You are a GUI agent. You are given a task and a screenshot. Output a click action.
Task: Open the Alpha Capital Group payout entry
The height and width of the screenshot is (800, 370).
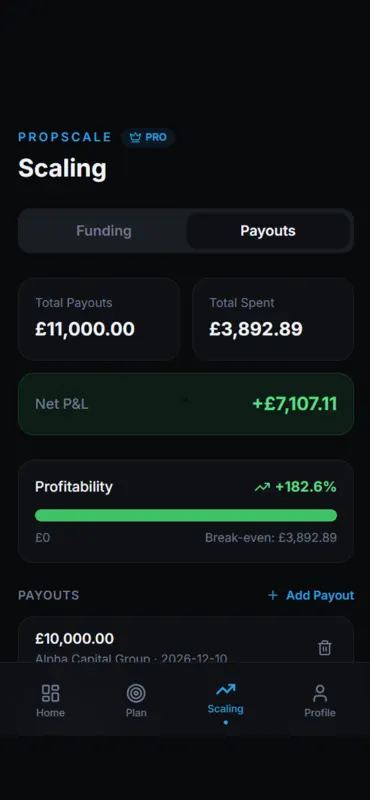click(186, 640)
